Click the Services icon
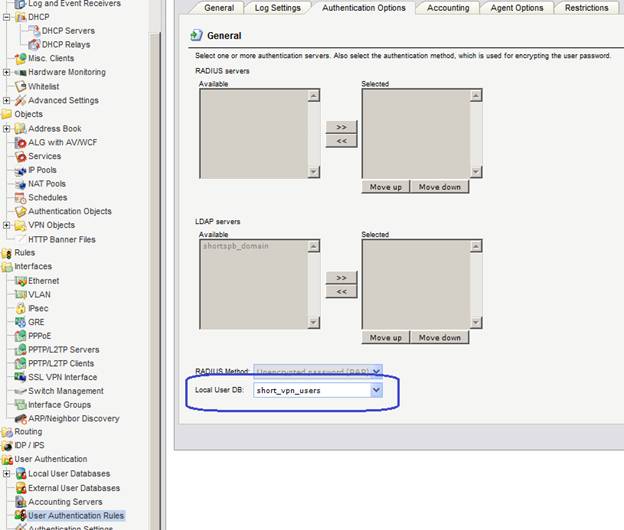The height and width of the screenshot is (530, 624). 20,156
